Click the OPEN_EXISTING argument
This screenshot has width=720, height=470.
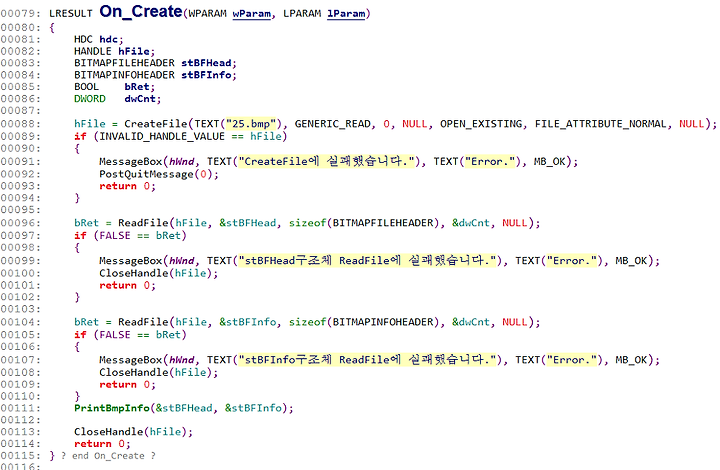click(481, 124)
